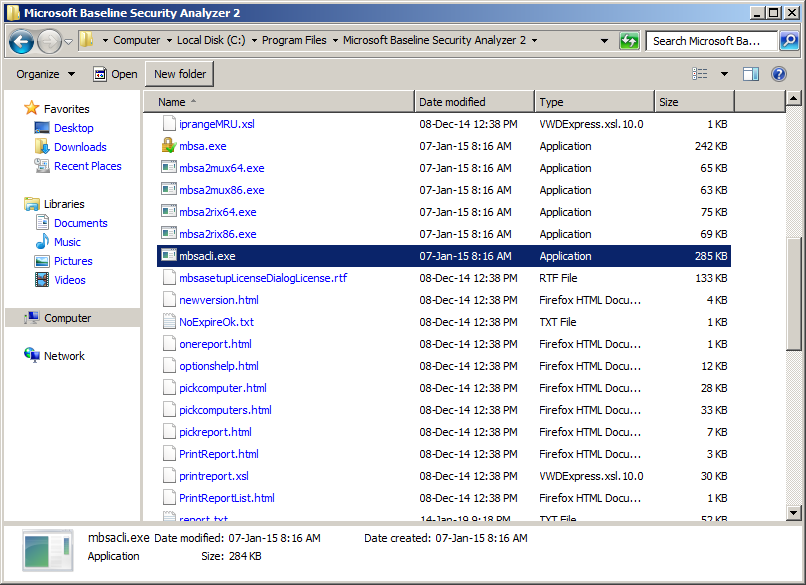
Task: Click the mbsacli.exe preview thumbnail in details pane
Action: (x=47, y=551)
